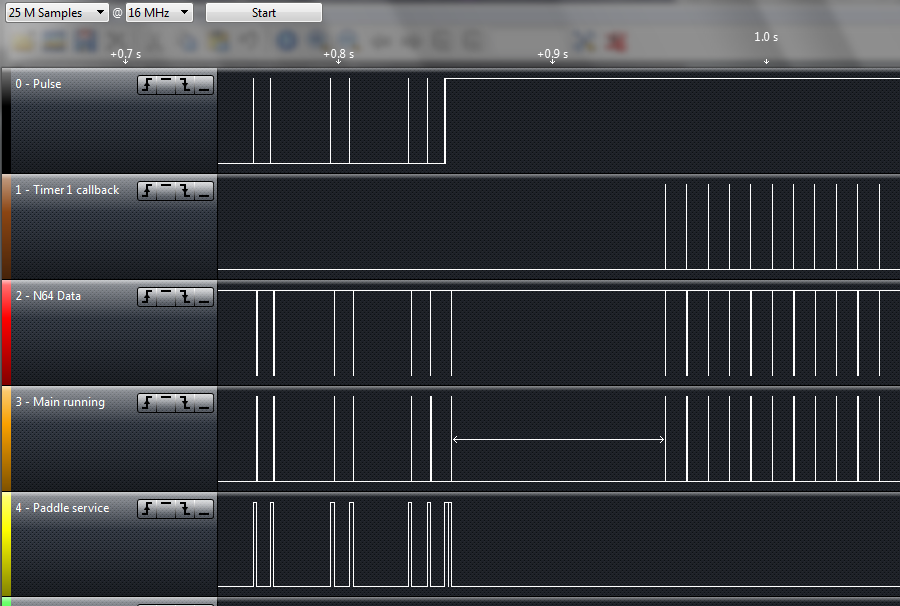Image resolution: width=900 pixels, height=606 pixels.
Task: Click the Start capture button
Action: click(263, 13)
